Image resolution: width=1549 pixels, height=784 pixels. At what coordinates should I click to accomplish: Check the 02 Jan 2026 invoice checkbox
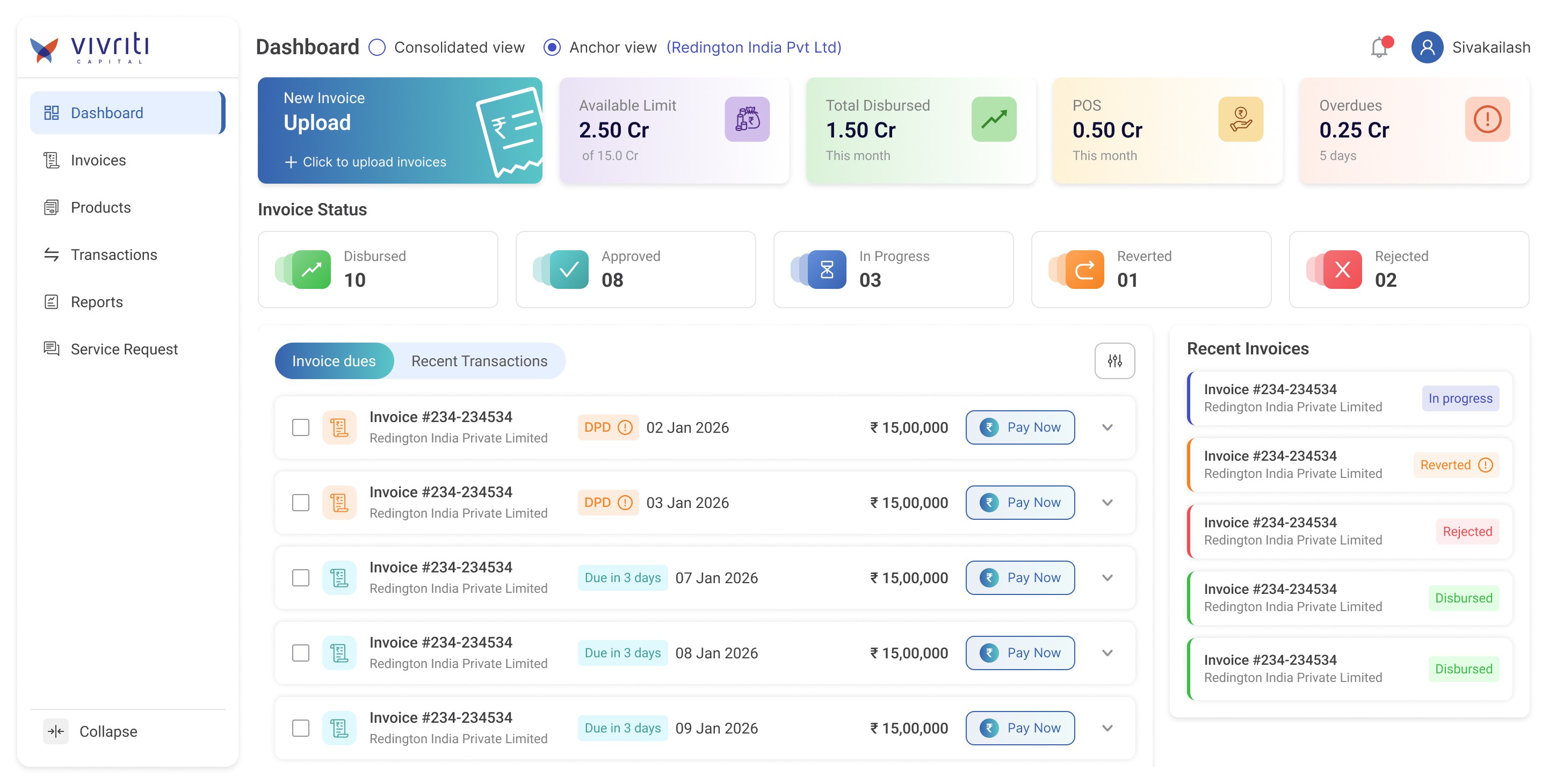pos(301,427)
